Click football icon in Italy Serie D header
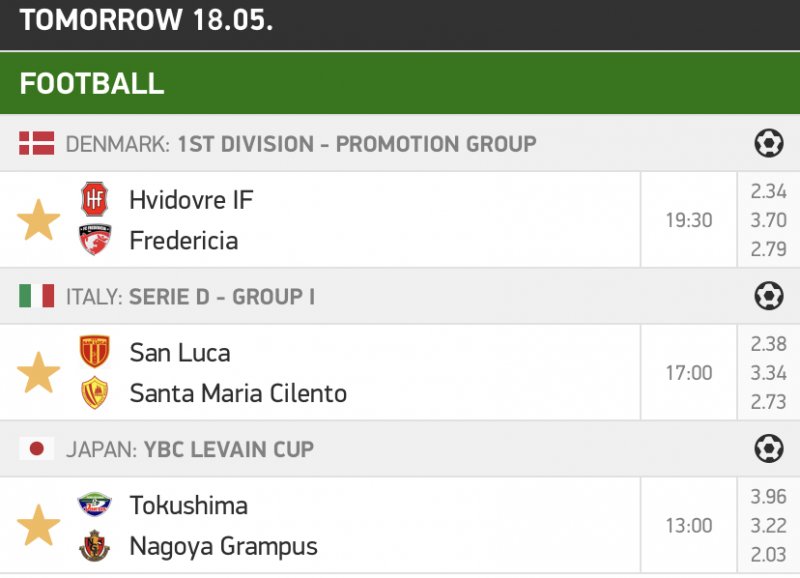The width and height of the screenshot is (800, 578). 768,297
